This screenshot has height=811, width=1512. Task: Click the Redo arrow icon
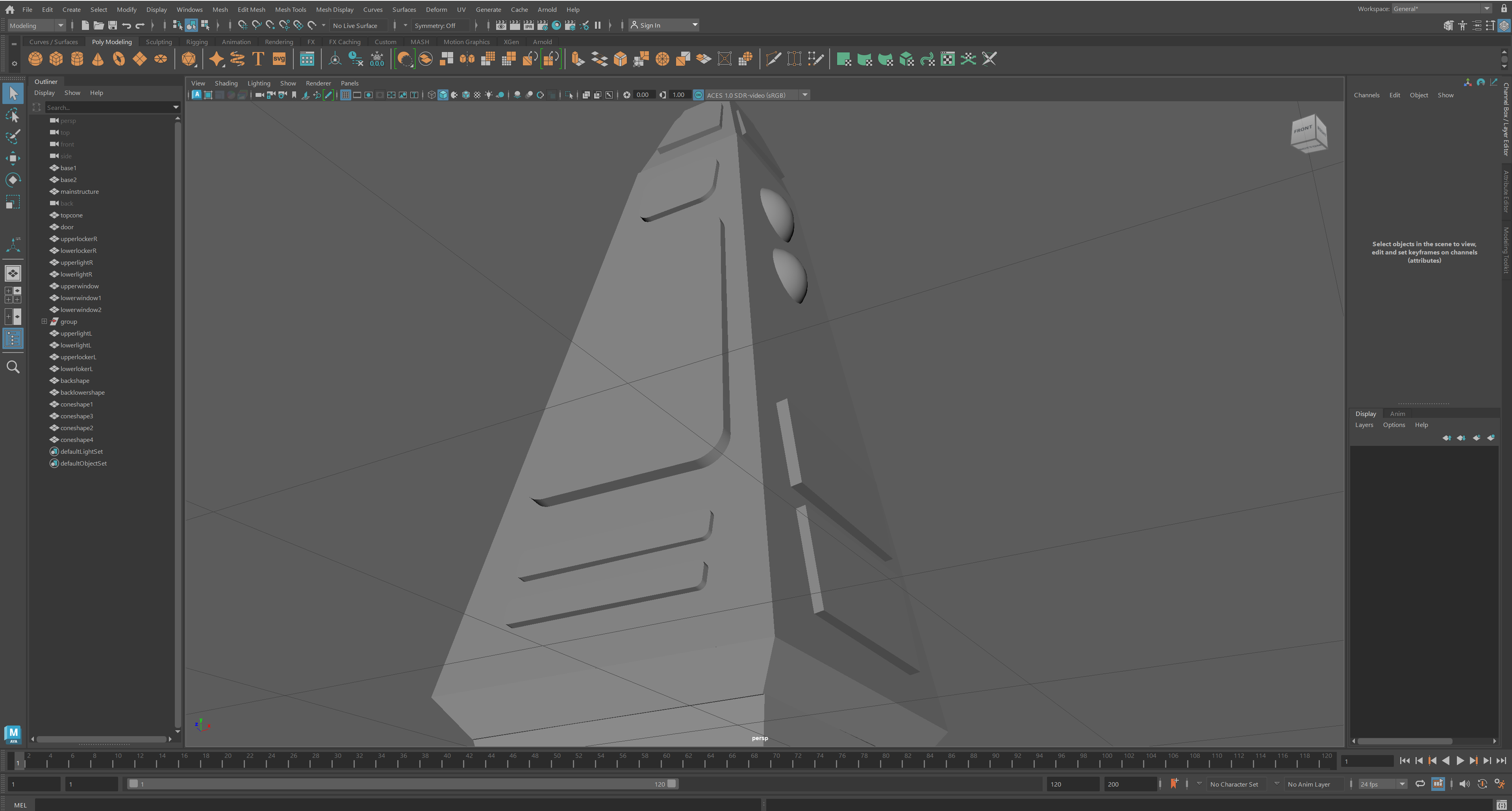pyautogui.click(x=140, y=25)
